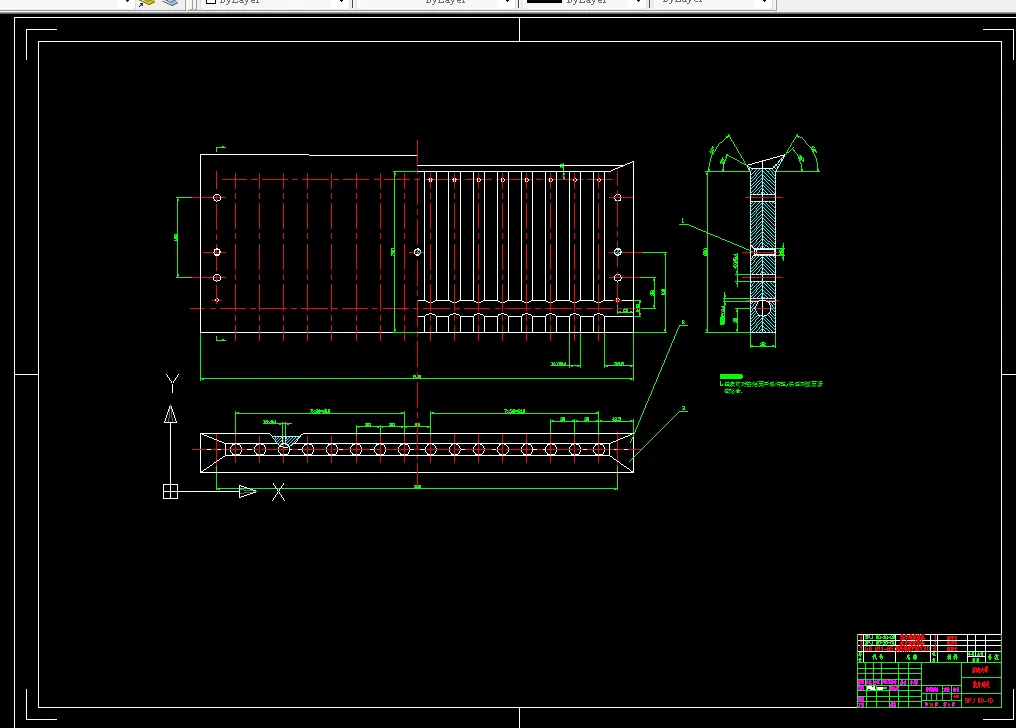1016x728 pixels.
Task: Pick the leftmost circle in the bottom view row
Action: 236,449
